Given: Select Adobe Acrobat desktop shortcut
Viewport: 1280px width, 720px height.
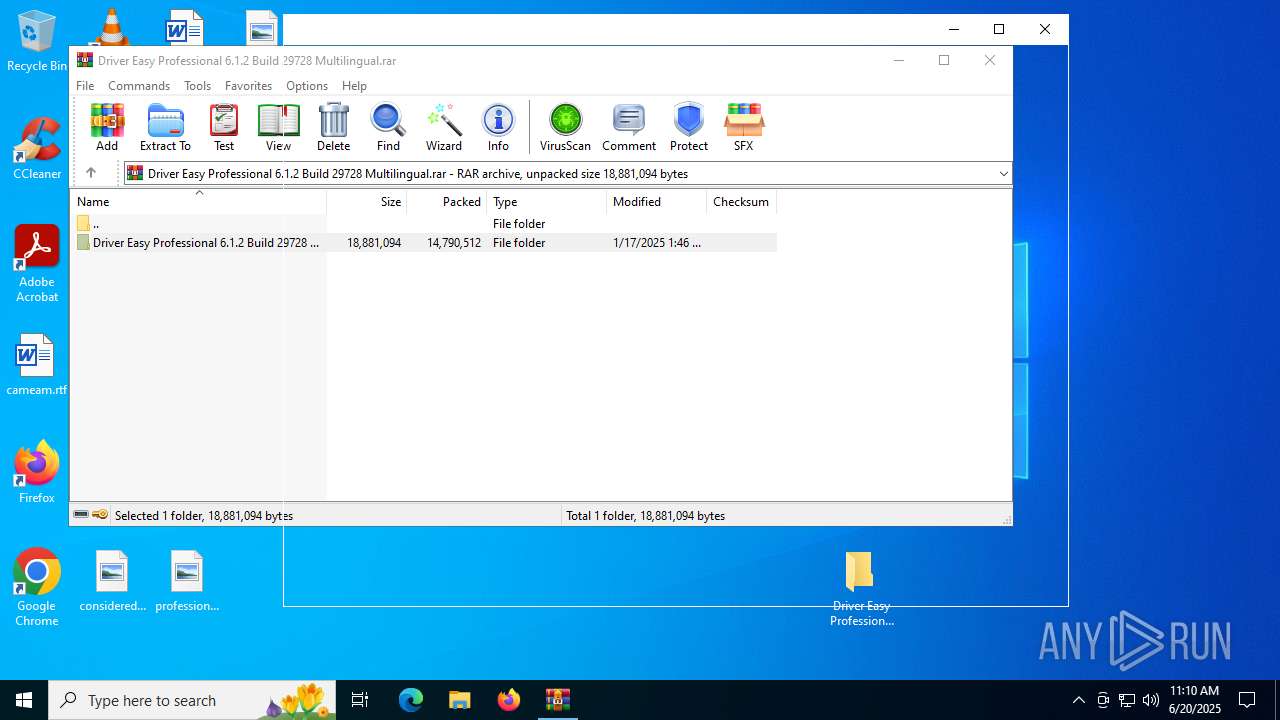Looking at the screenshot, I should [37, 264].
